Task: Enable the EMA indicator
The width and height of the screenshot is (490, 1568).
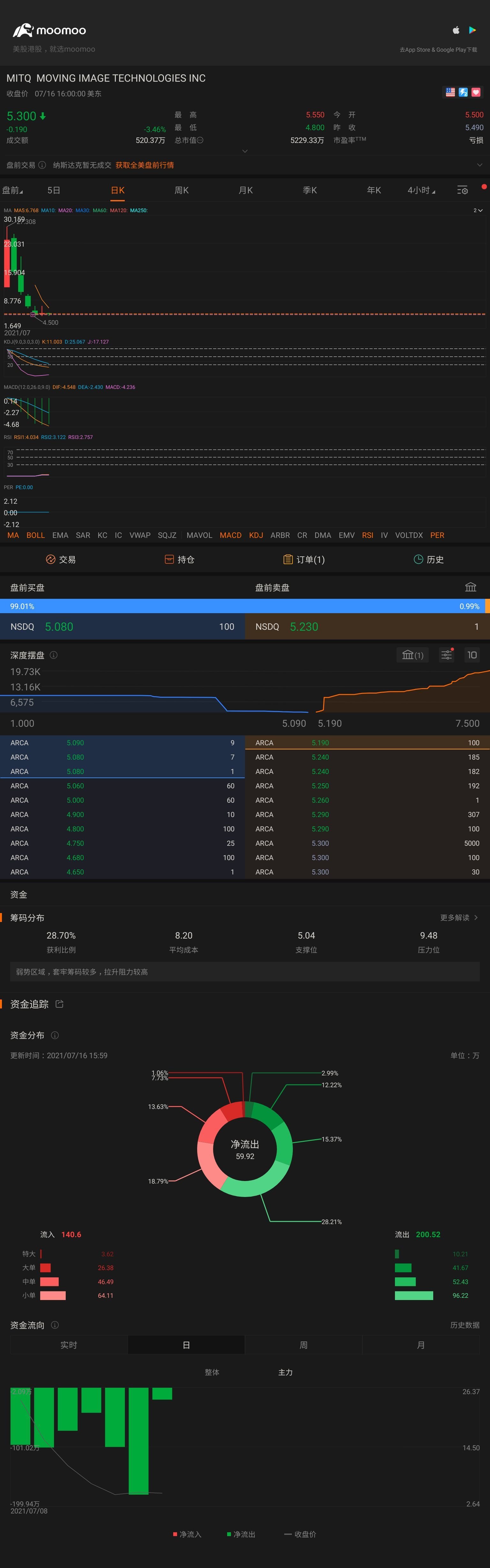Action: click(60, 535)
